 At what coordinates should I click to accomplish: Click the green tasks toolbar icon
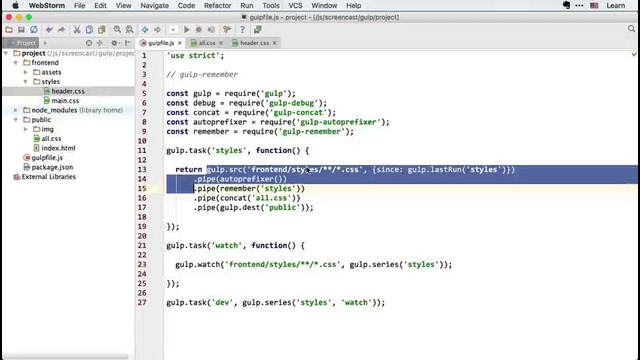pos(258,29)
